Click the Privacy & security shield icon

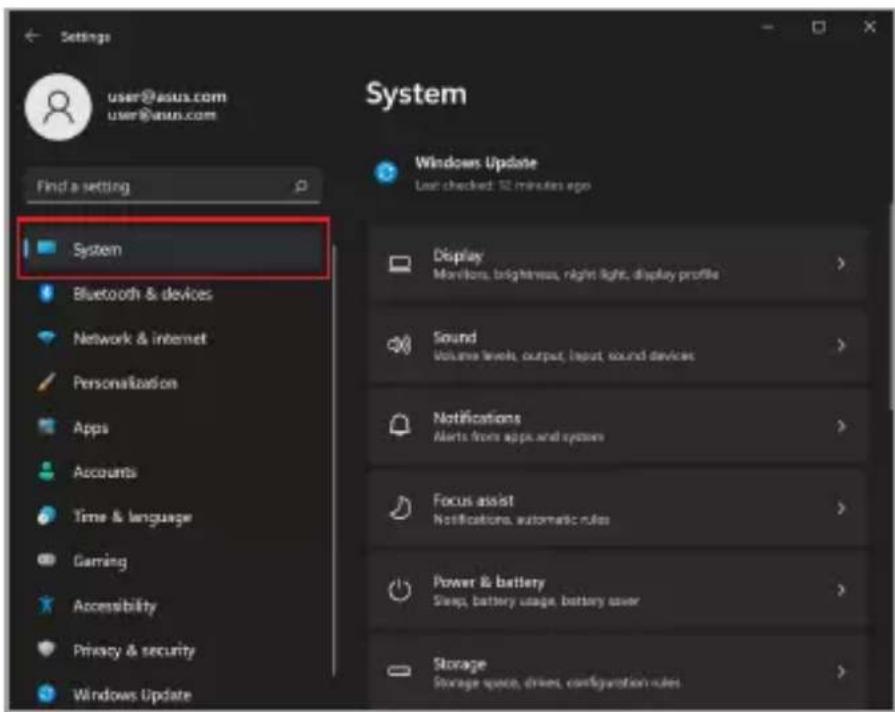pyautogui.click(x=46, y=649)
